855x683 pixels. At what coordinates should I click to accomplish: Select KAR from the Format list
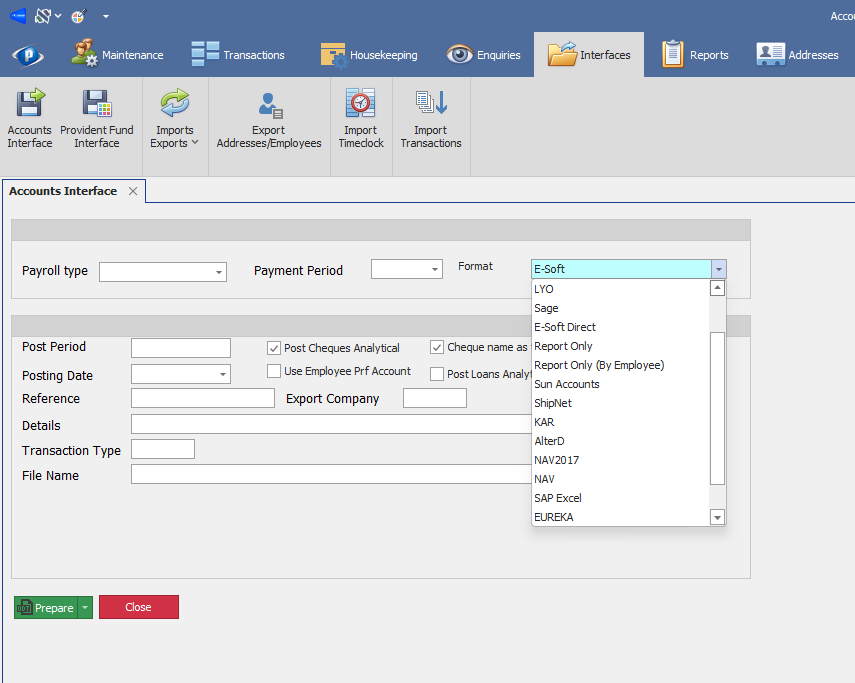(621, 422)
